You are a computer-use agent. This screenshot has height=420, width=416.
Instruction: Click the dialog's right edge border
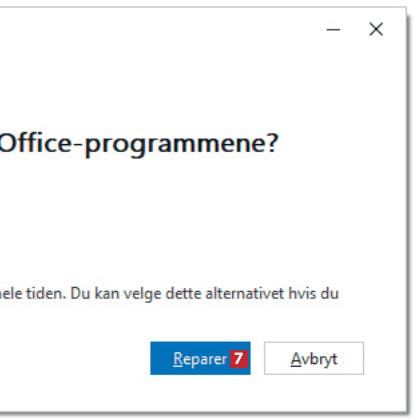click(407, 210)
